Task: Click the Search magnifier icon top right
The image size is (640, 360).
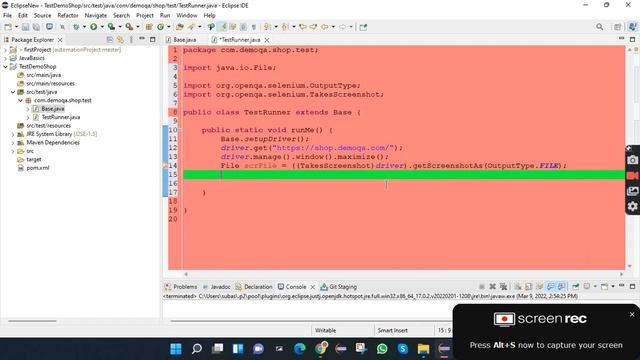Action: [x=599, y=27]
